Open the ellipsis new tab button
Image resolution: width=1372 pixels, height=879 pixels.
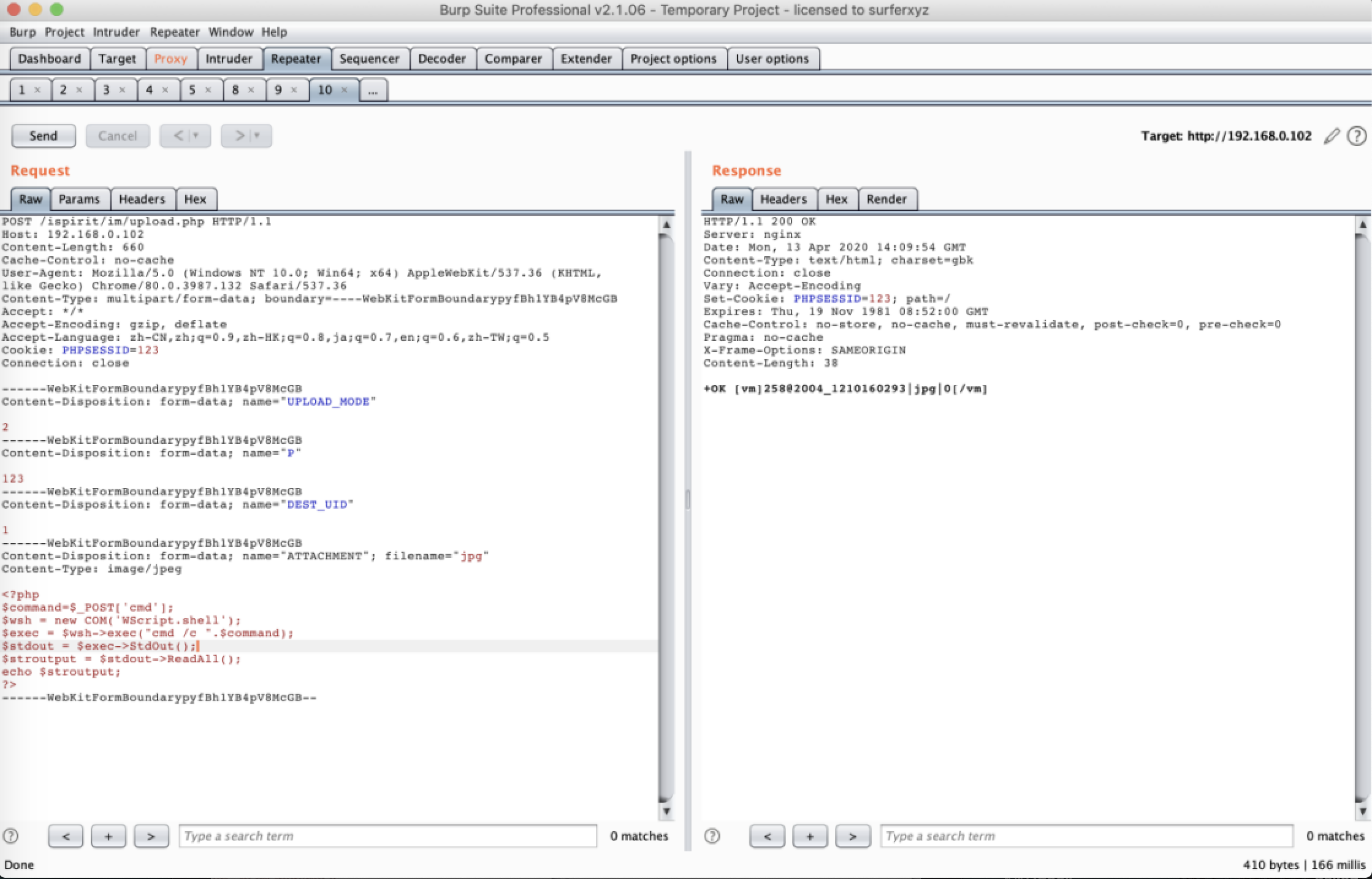(373, 90)
